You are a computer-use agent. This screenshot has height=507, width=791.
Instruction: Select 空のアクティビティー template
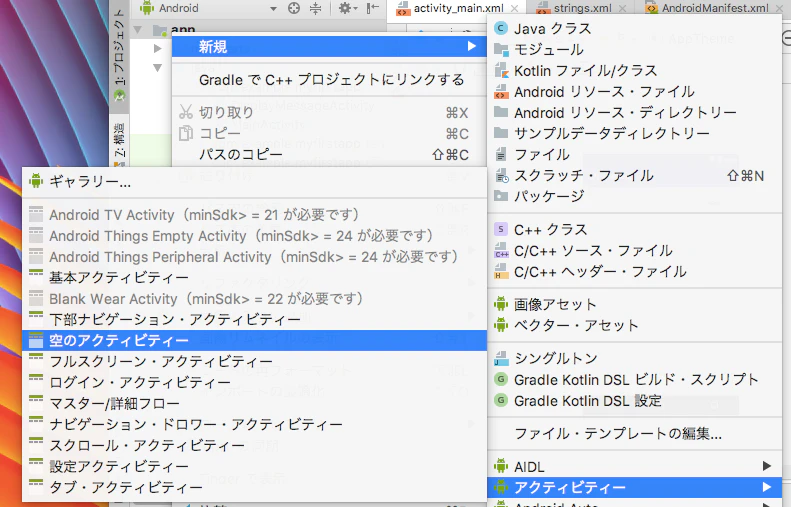[x=254, y=341]
